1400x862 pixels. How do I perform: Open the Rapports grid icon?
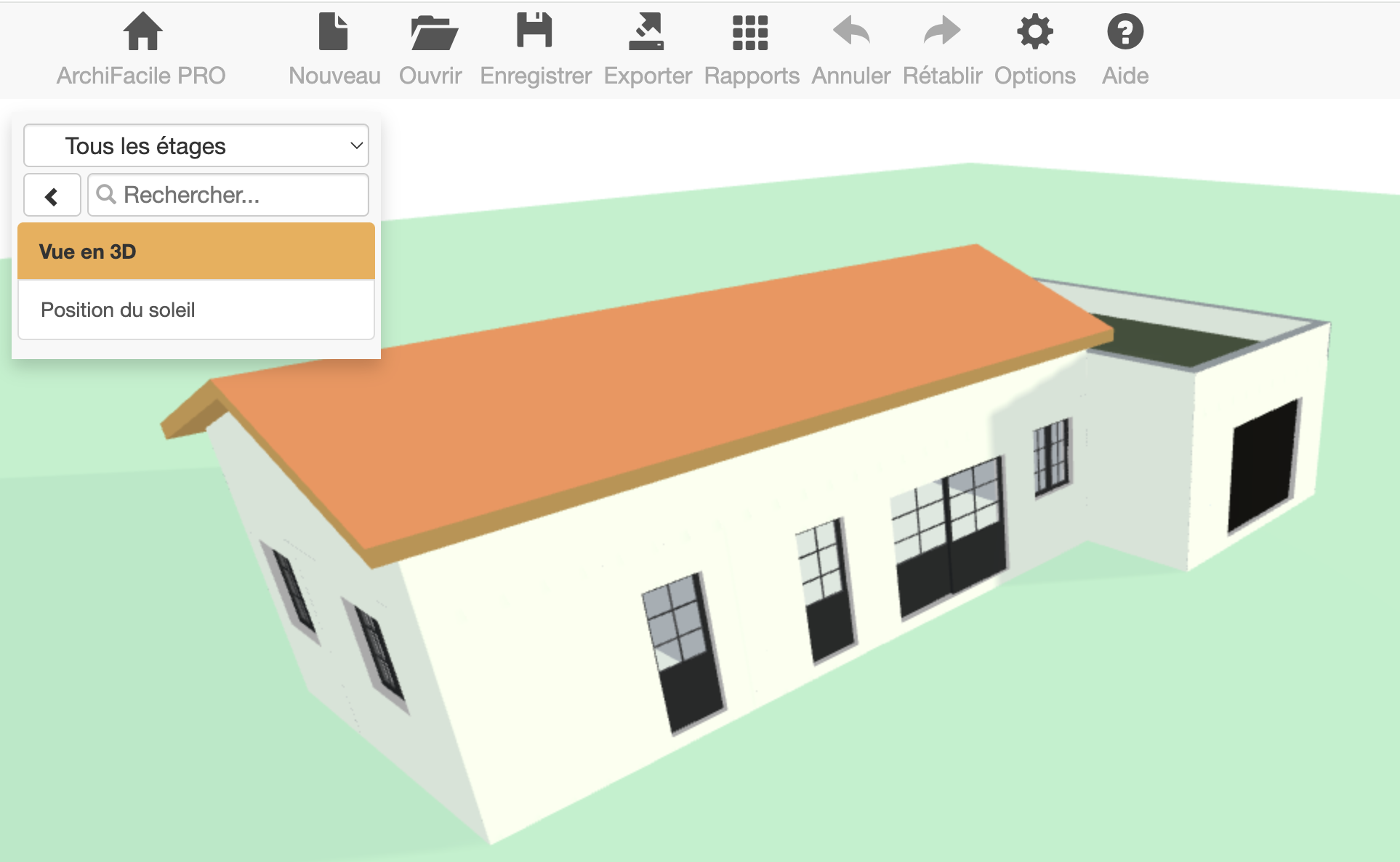click(x=750, y=32)
